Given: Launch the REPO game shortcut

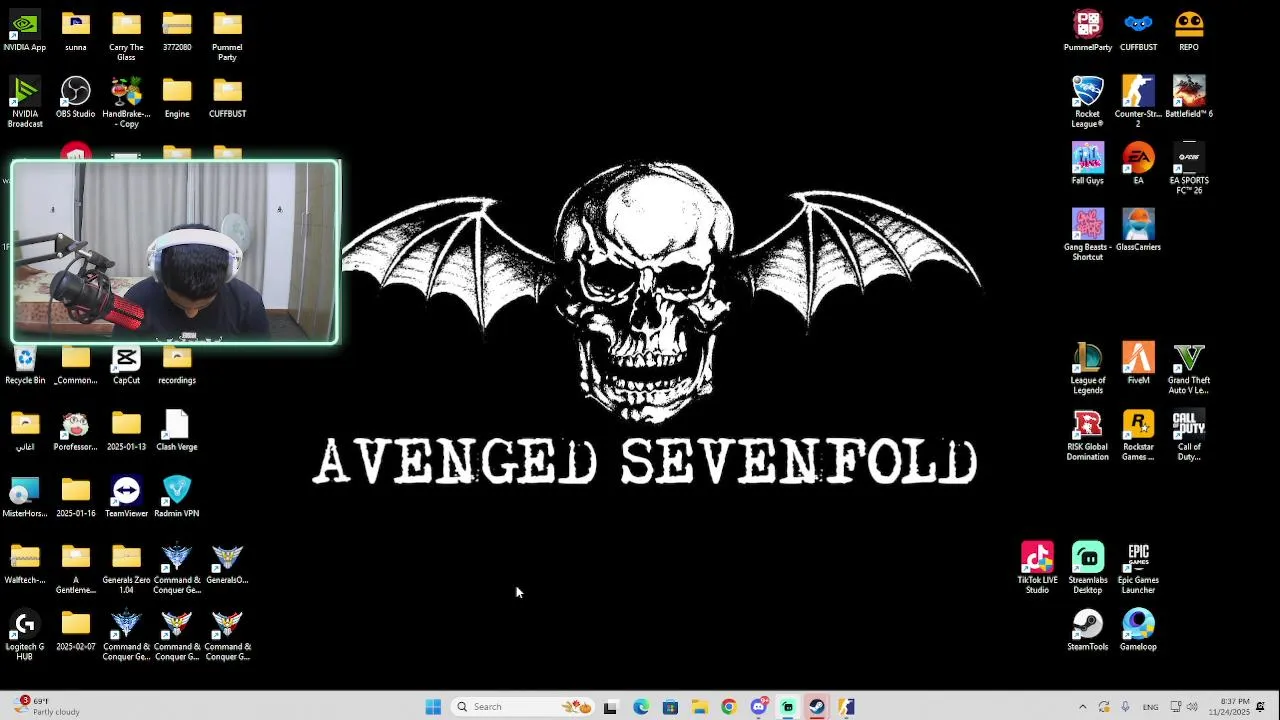Looking at the screenshot, I should pos(1189,31).
